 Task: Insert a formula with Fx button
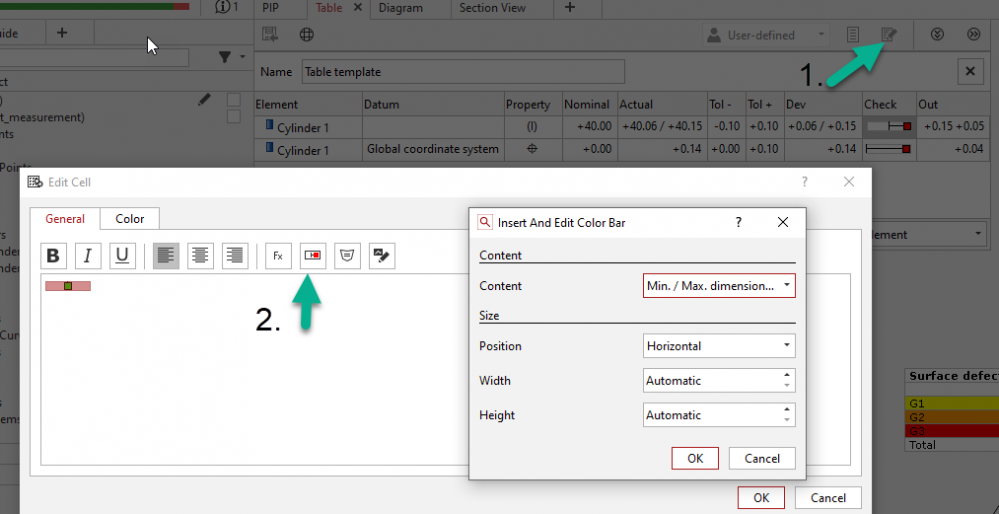tap(278, 256)
